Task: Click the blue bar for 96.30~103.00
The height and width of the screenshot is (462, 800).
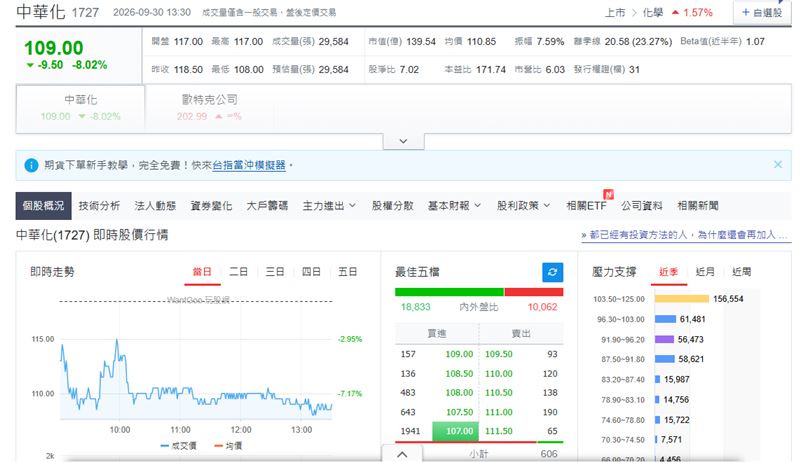Action: [x=665, y=319]
